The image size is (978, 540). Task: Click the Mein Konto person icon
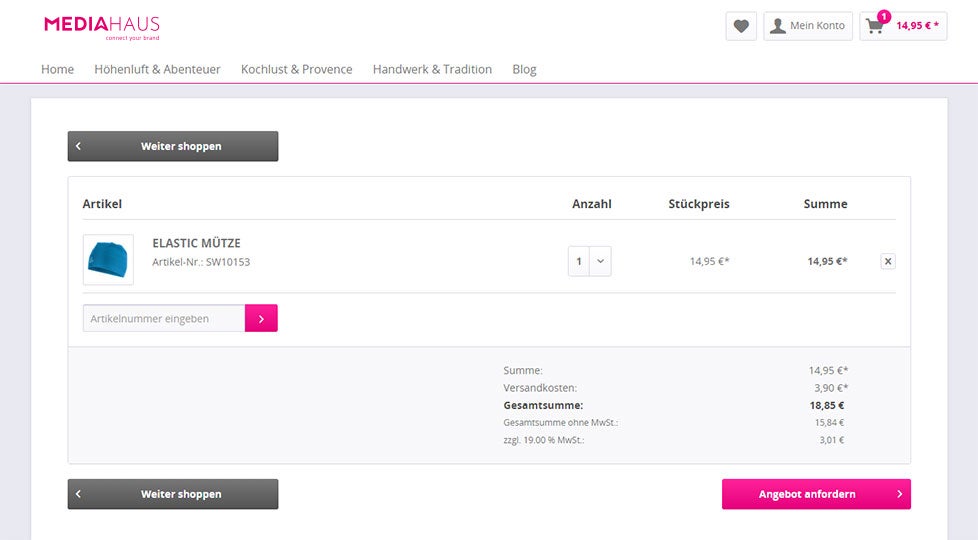click(x=777, y=26)
